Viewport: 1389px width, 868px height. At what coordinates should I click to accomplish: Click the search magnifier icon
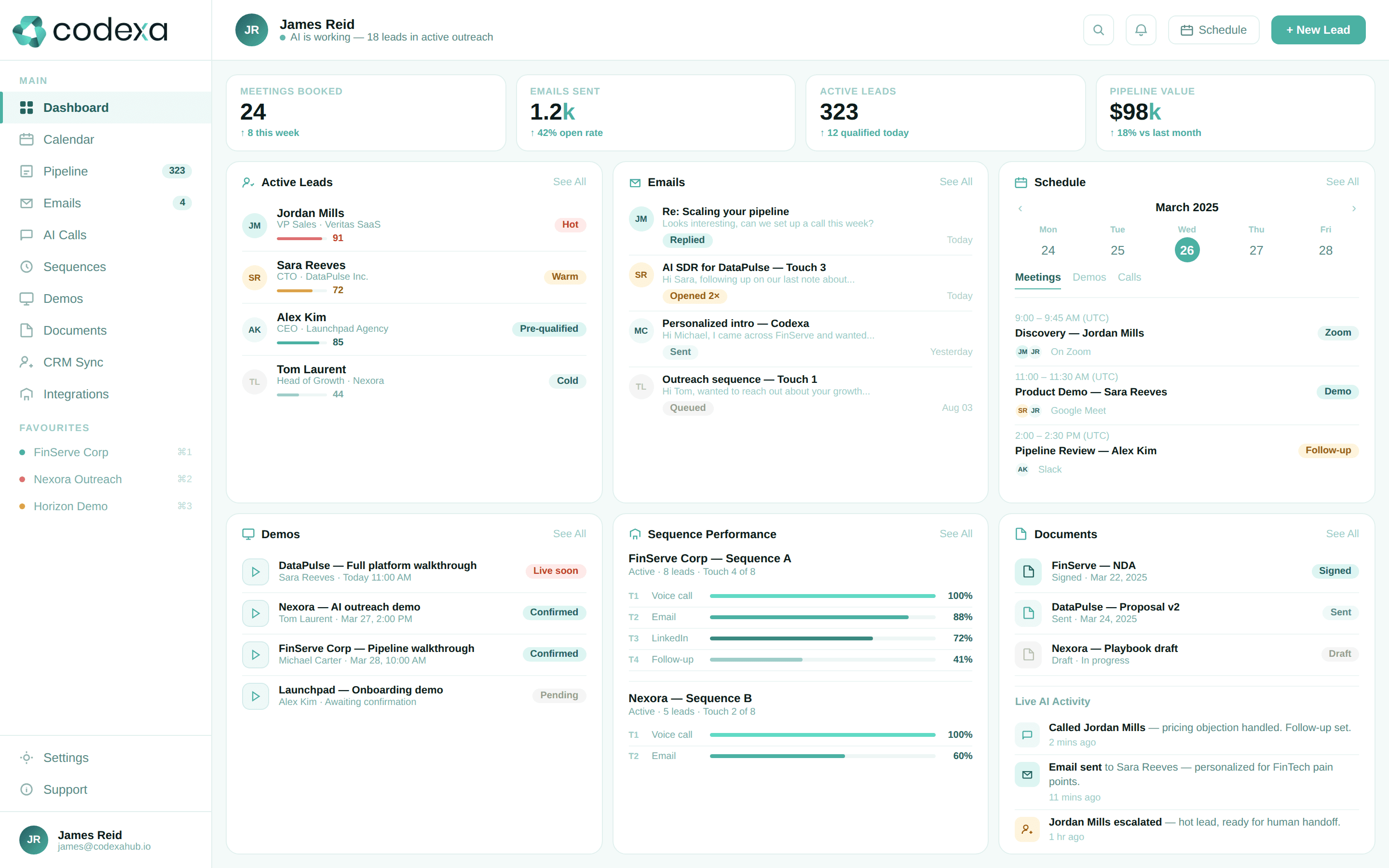(x=1098, y=30)
